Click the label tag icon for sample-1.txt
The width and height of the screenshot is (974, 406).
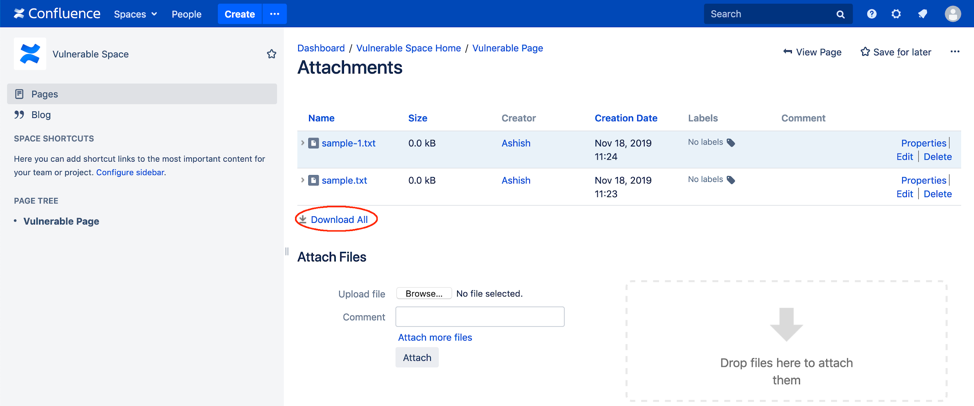click(x=731, y=143)
